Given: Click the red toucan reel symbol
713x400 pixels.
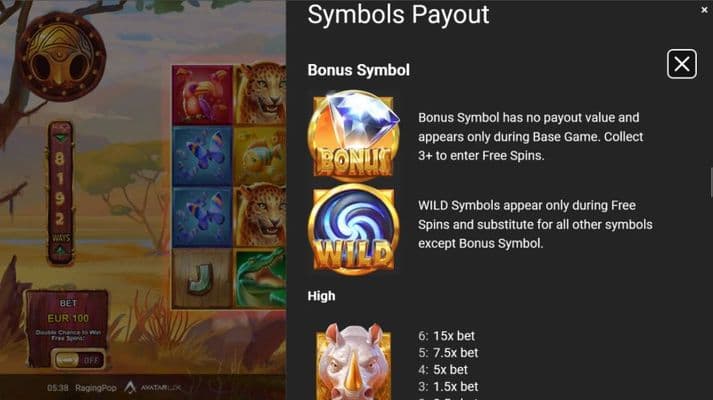Looking at the screenshot, I should tap(202, 95).
